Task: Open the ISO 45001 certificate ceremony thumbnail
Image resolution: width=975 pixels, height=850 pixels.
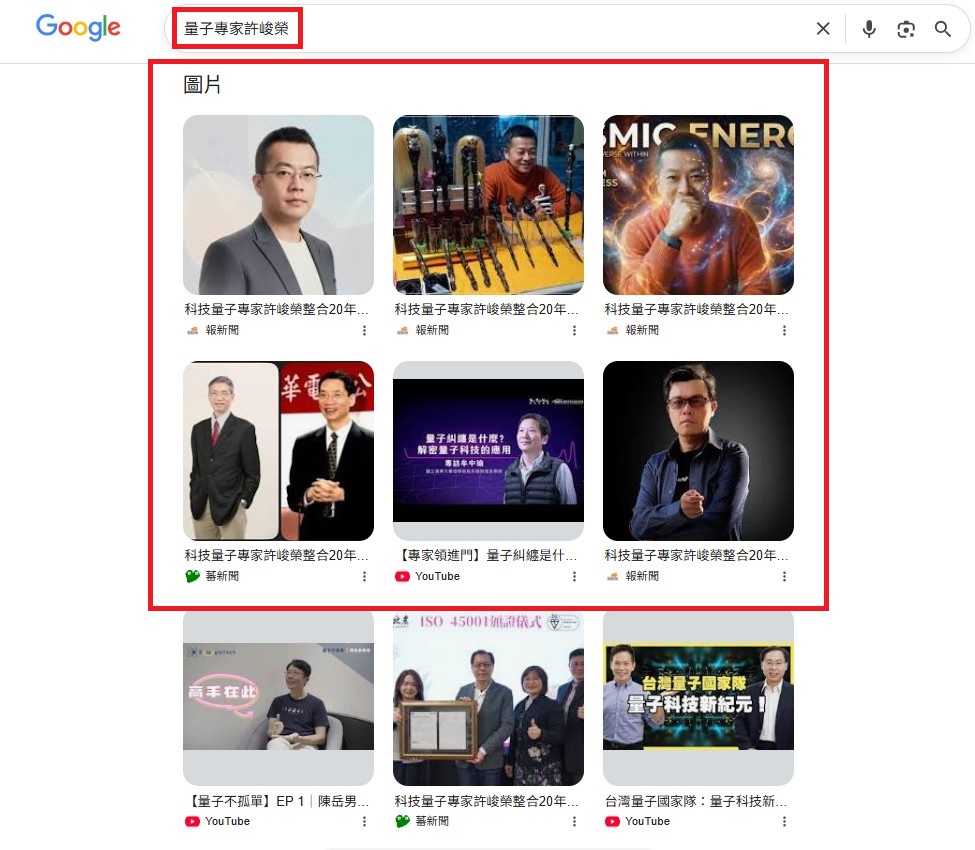Action: click(x=488, y=696)
